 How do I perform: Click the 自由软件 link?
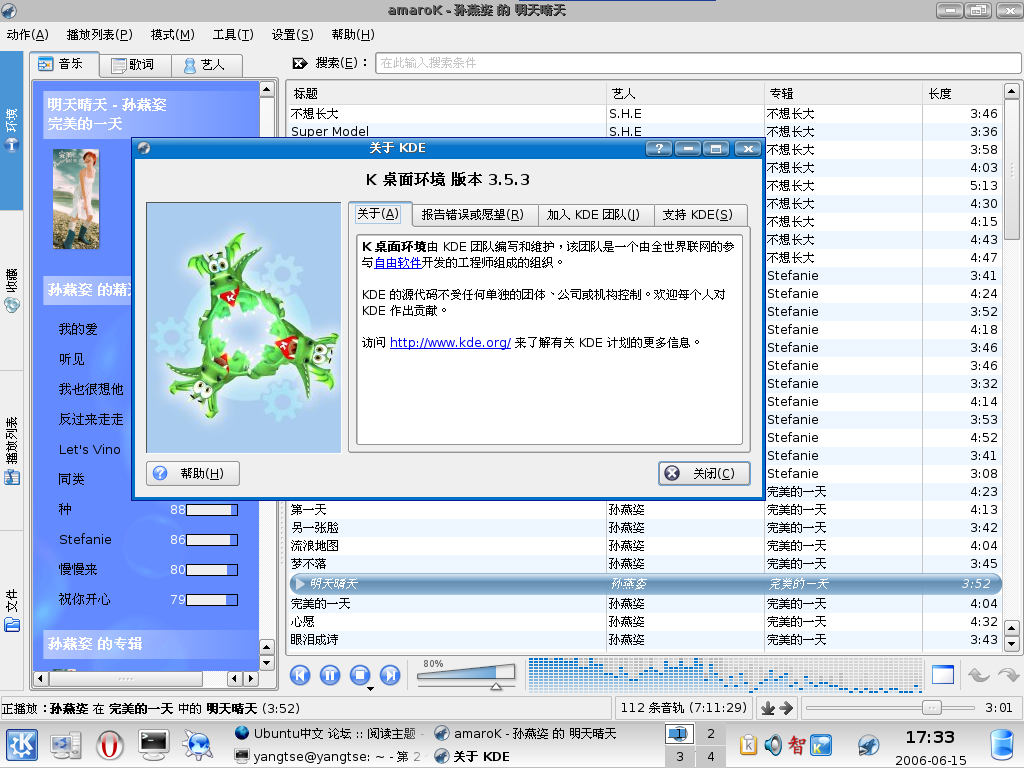click(398, 263)
